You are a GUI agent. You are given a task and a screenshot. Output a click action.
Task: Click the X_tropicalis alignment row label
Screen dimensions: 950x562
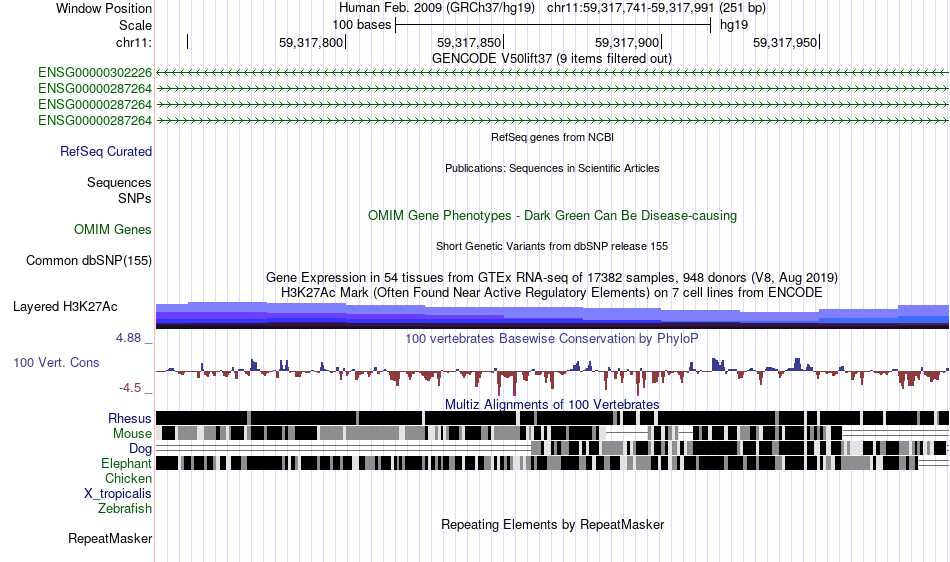118,494
